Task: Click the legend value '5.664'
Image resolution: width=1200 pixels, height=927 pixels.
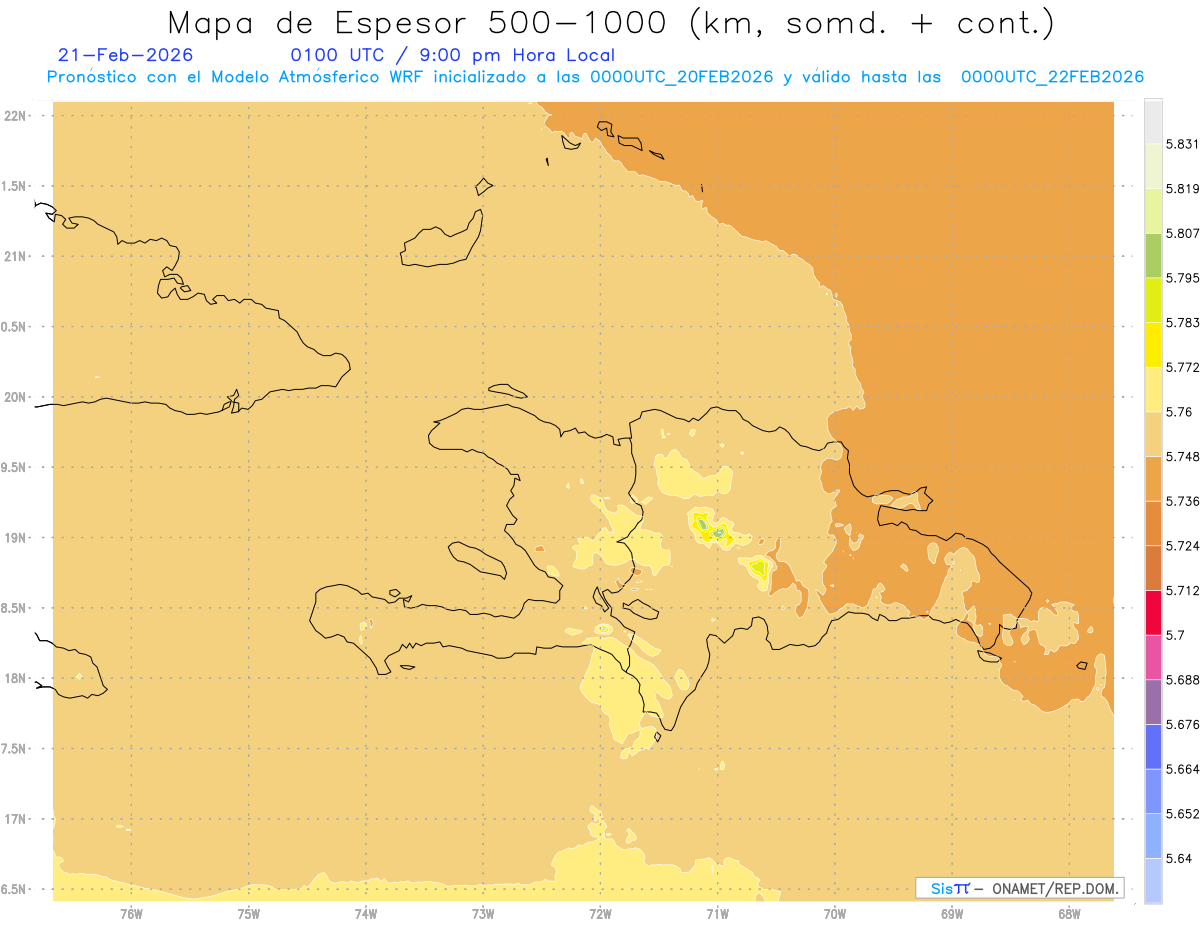Action: point(1182,769)
